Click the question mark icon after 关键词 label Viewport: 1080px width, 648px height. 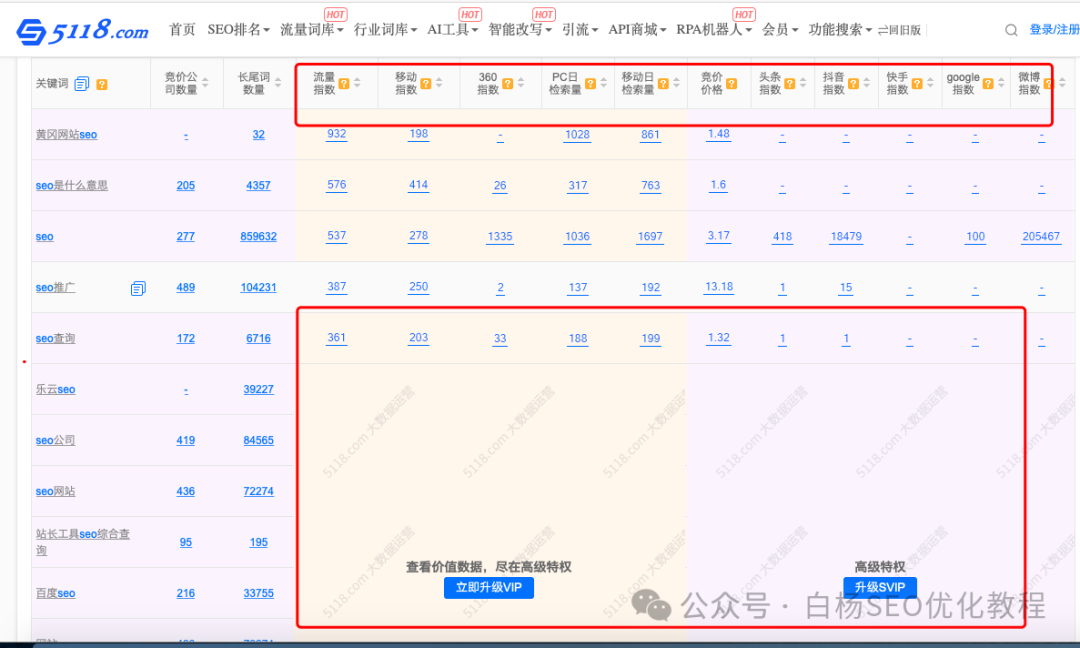102,83
